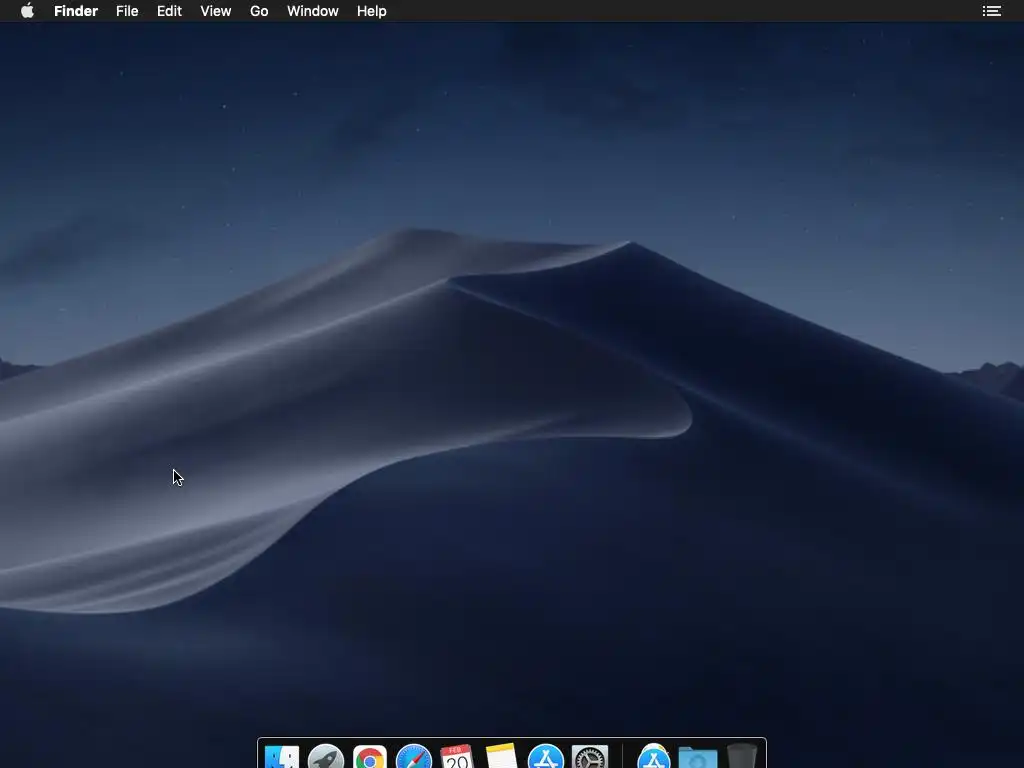This screenshot has width=1024, height=768.
Task: Open Launchpad rocket icon in Dock
Action: click(326, 756)
